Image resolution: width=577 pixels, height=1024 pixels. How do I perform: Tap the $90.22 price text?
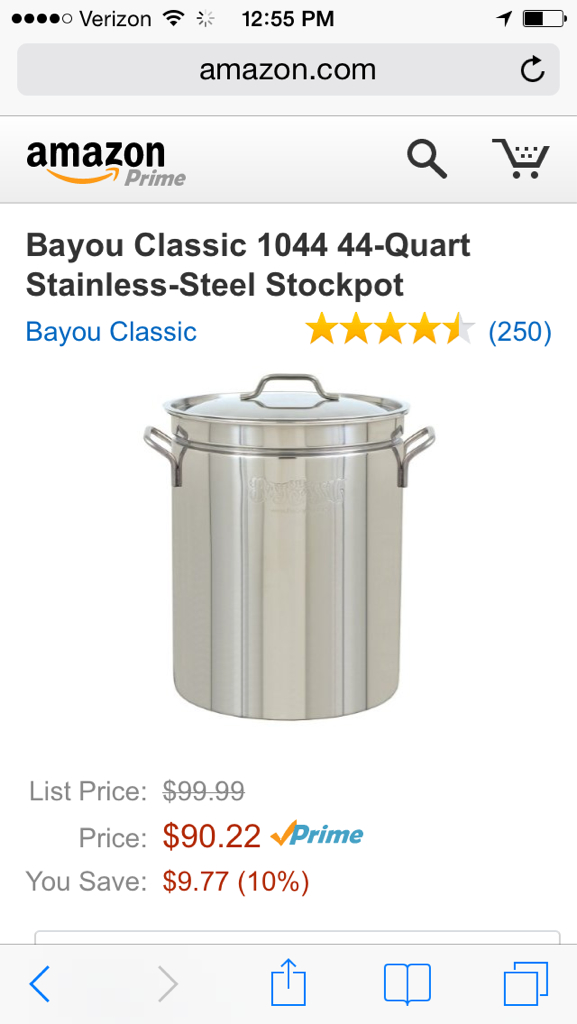(211, 837)
